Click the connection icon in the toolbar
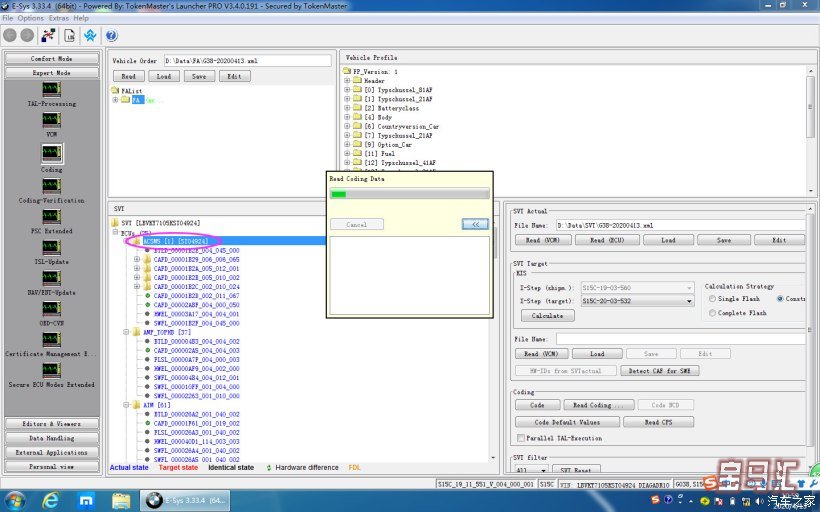 (48, 35)
